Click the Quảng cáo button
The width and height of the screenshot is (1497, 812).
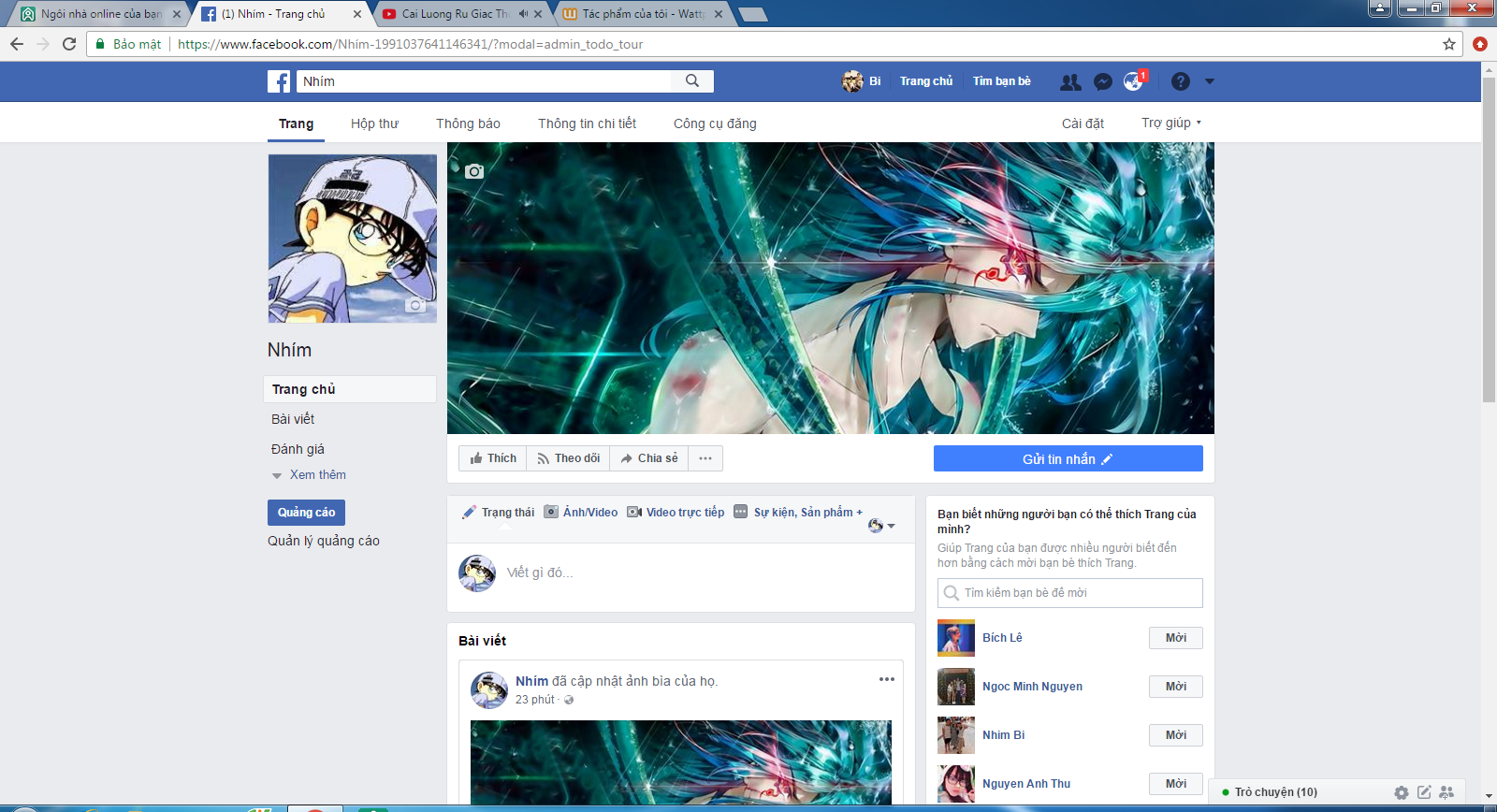[306, 513]
